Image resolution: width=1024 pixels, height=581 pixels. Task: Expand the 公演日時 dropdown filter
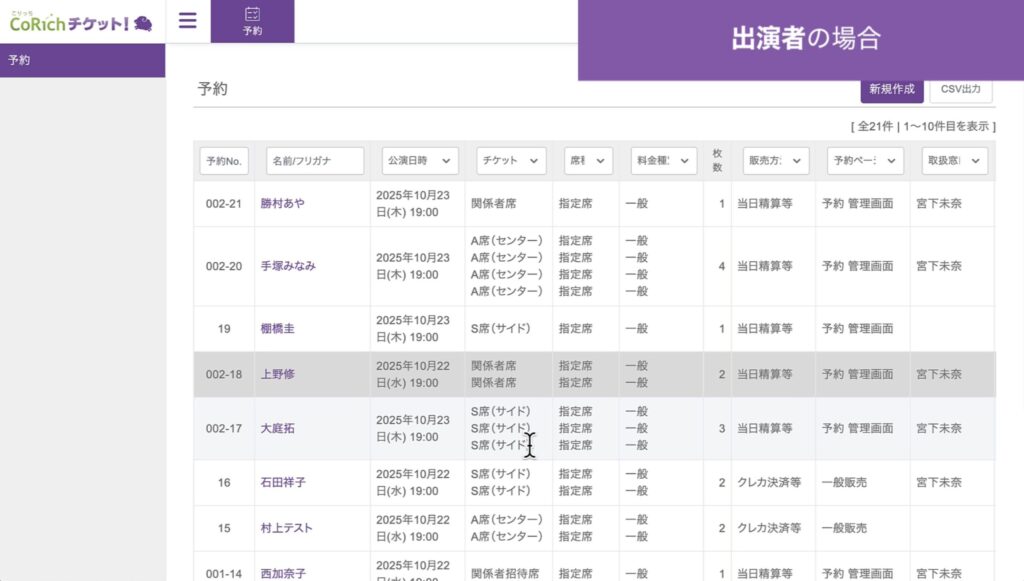click(x=420, y=161)
